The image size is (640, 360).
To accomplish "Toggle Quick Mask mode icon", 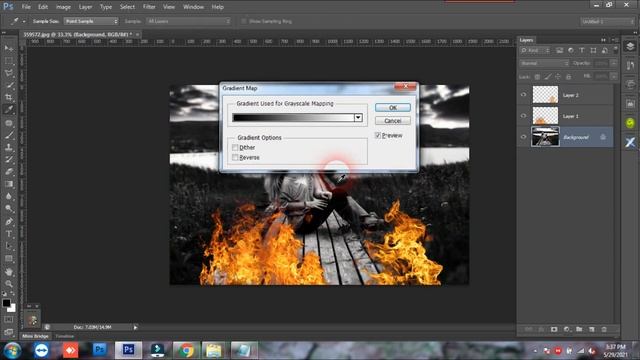I will [x=9, y=320].
